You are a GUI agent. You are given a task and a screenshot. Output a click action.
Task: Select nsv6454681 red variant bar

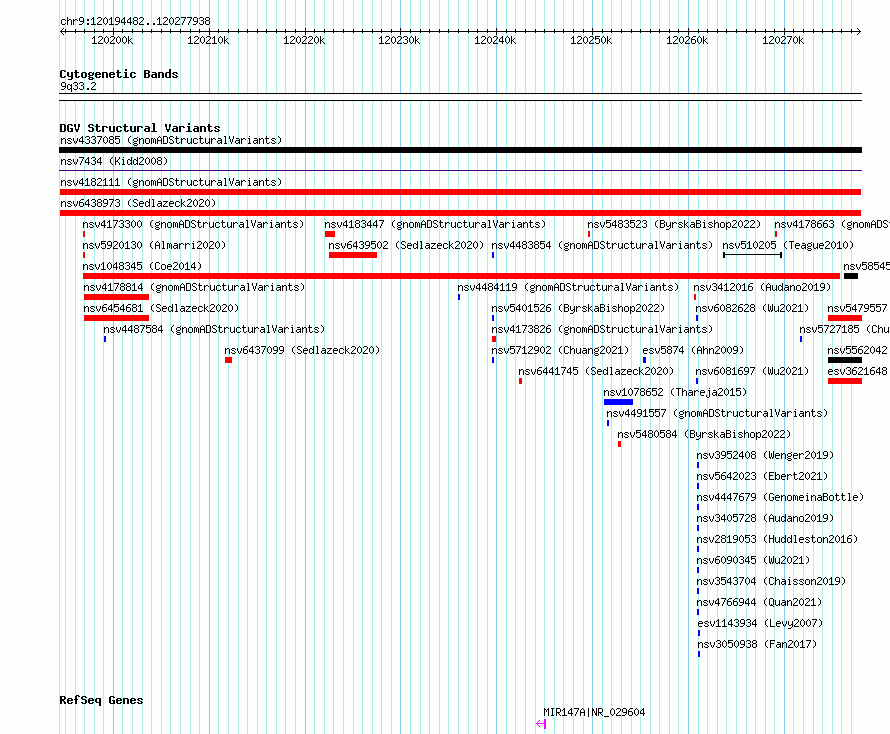tap(116, 318)
